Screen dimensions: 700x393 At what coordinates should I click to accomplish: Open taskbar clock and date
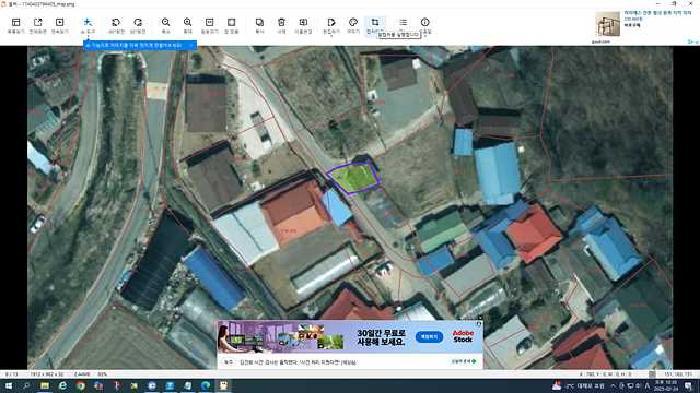click(666, 386)
